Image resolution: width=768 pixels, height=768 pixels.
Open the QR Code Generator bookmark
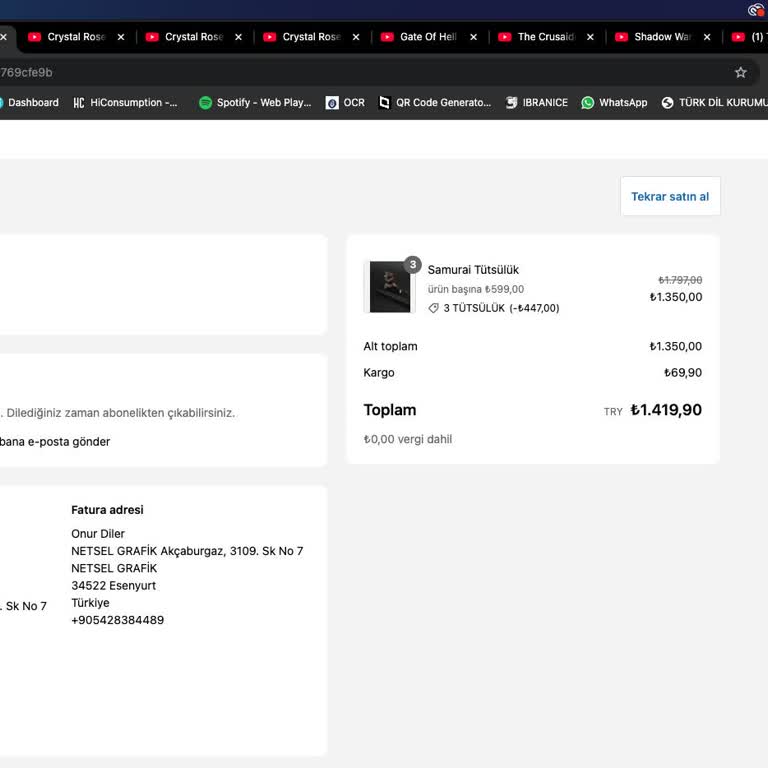(434, 102)
